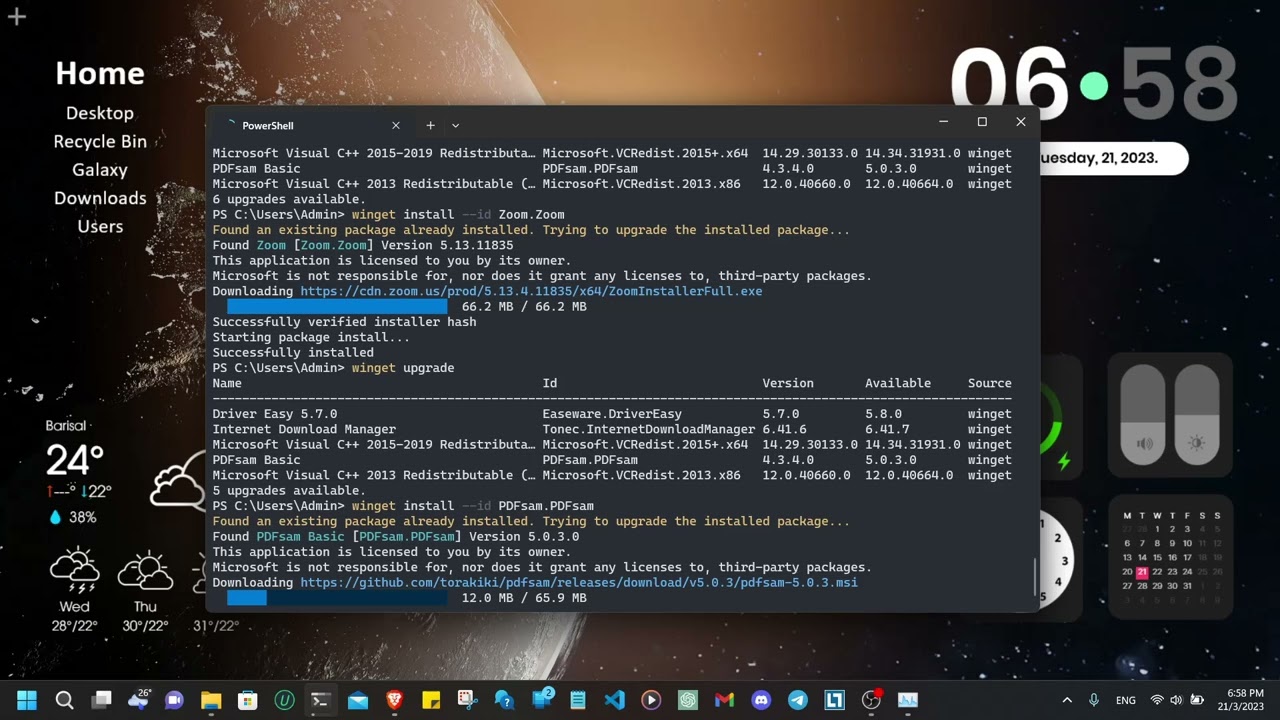This screenshot has width=1280, height=720.
Task: Click the Barisal 24° weather widget
Action: pyautogui.click(x=78, y=472)
